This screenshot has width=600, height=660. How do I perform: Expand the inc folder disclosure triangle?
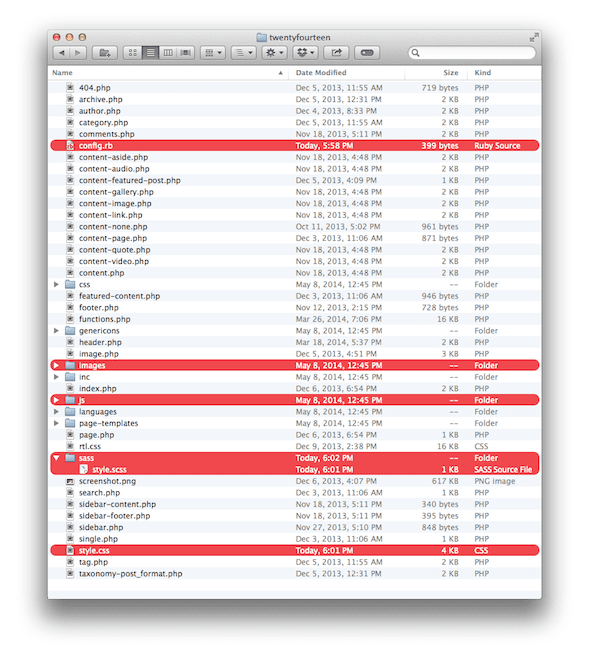(x=56, y=377)
